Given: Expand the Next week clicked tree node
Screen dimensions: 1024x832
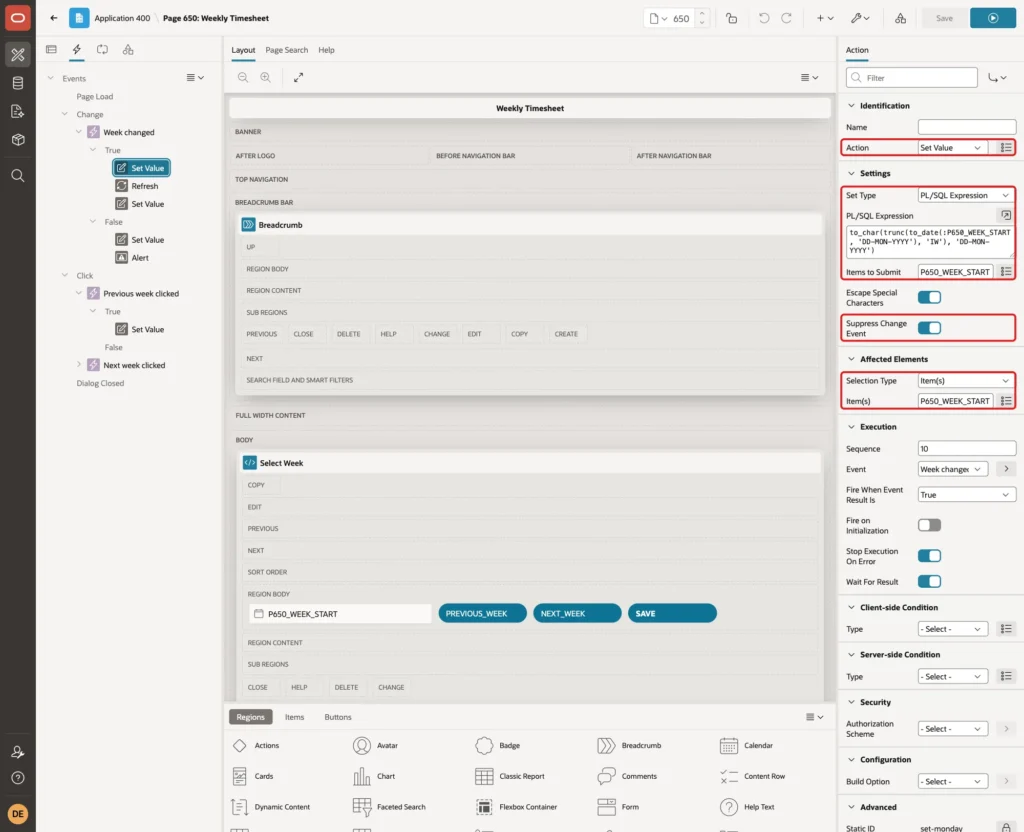Looking at the screenshot, I should click(x=79, y=364).
